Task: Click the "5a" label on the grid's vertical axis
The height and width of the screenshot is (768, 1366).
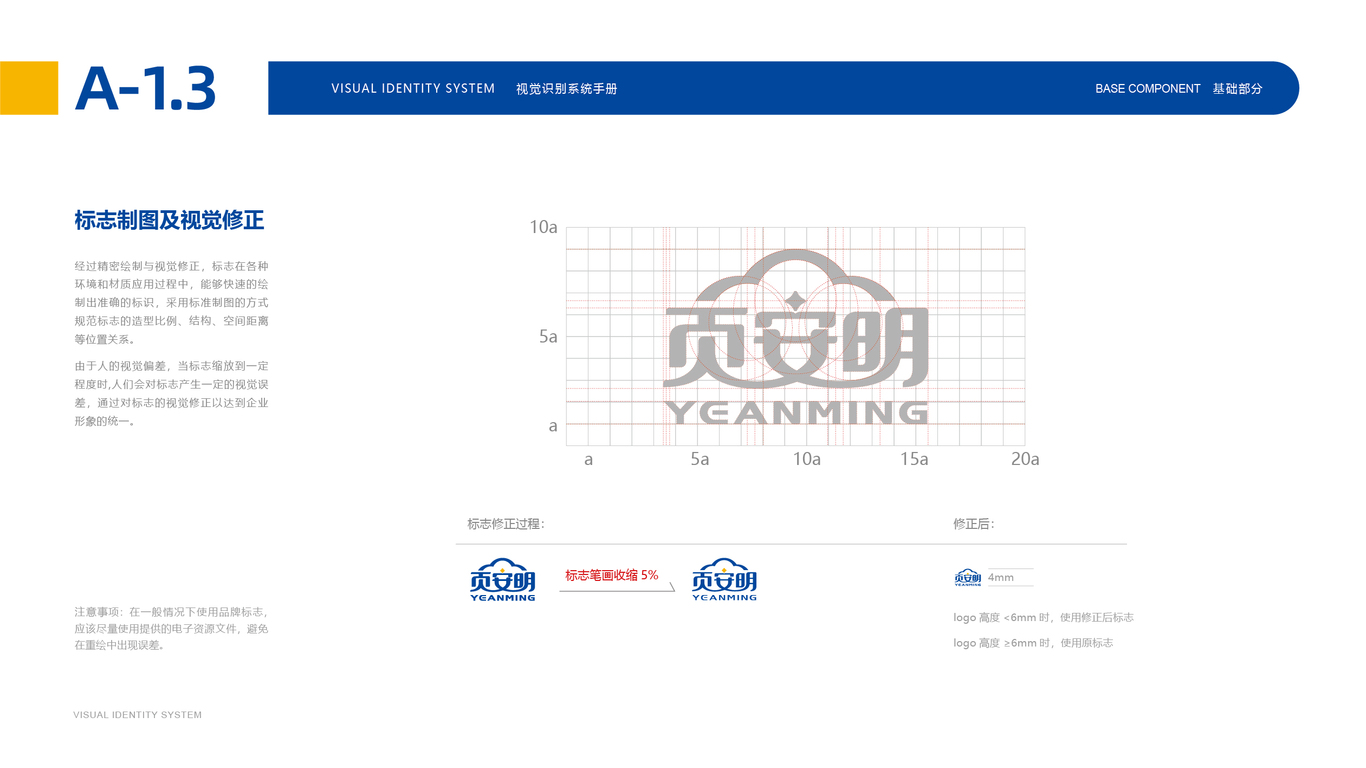Action: tap(548, 337)
